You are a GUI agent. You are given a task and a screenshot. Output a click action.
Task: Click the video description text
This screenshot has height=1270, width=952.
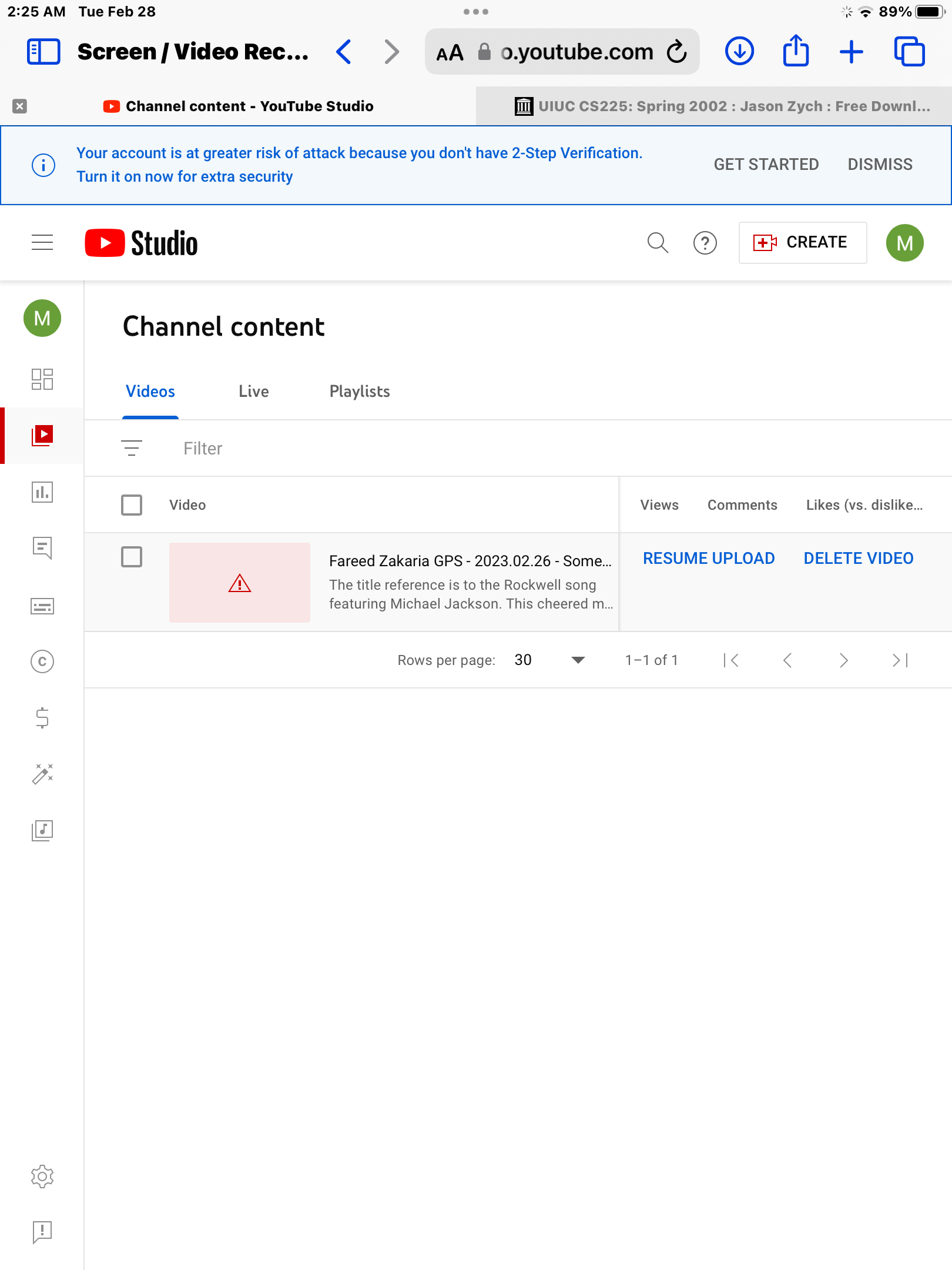coord(471,594)
